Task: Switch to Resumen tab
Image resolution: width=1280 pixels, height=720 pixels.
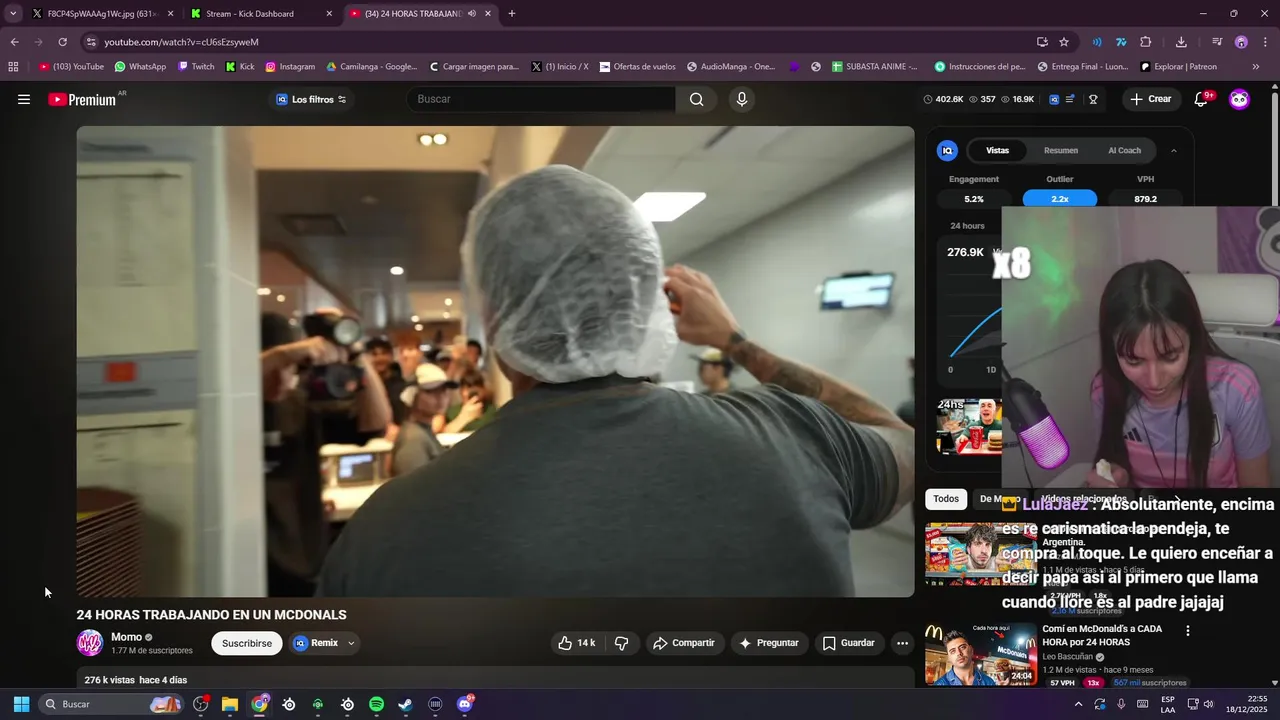Action: 1061,151
